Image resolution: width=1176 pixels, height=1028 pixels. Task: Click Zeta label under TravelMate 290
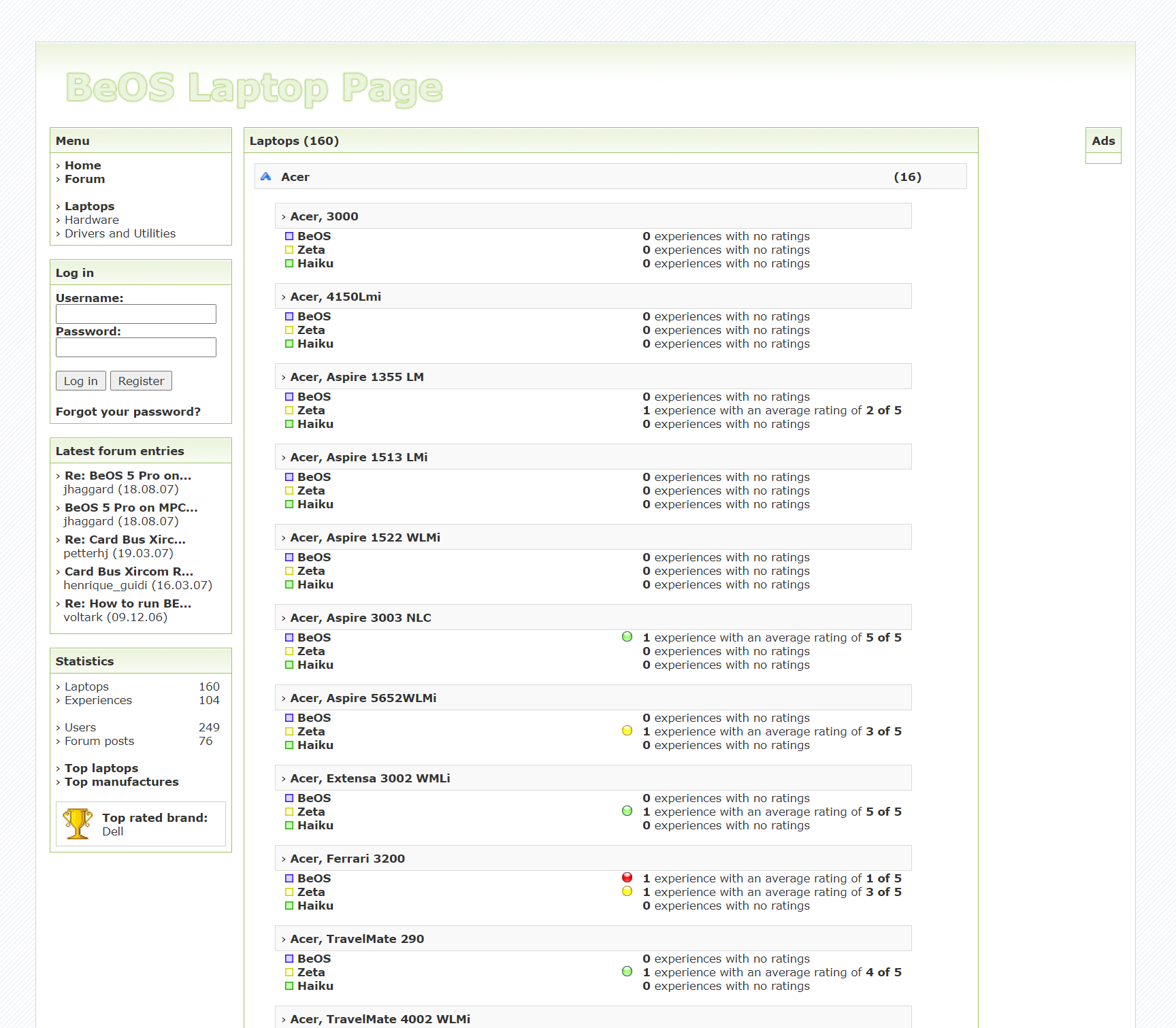click(311, 972)
